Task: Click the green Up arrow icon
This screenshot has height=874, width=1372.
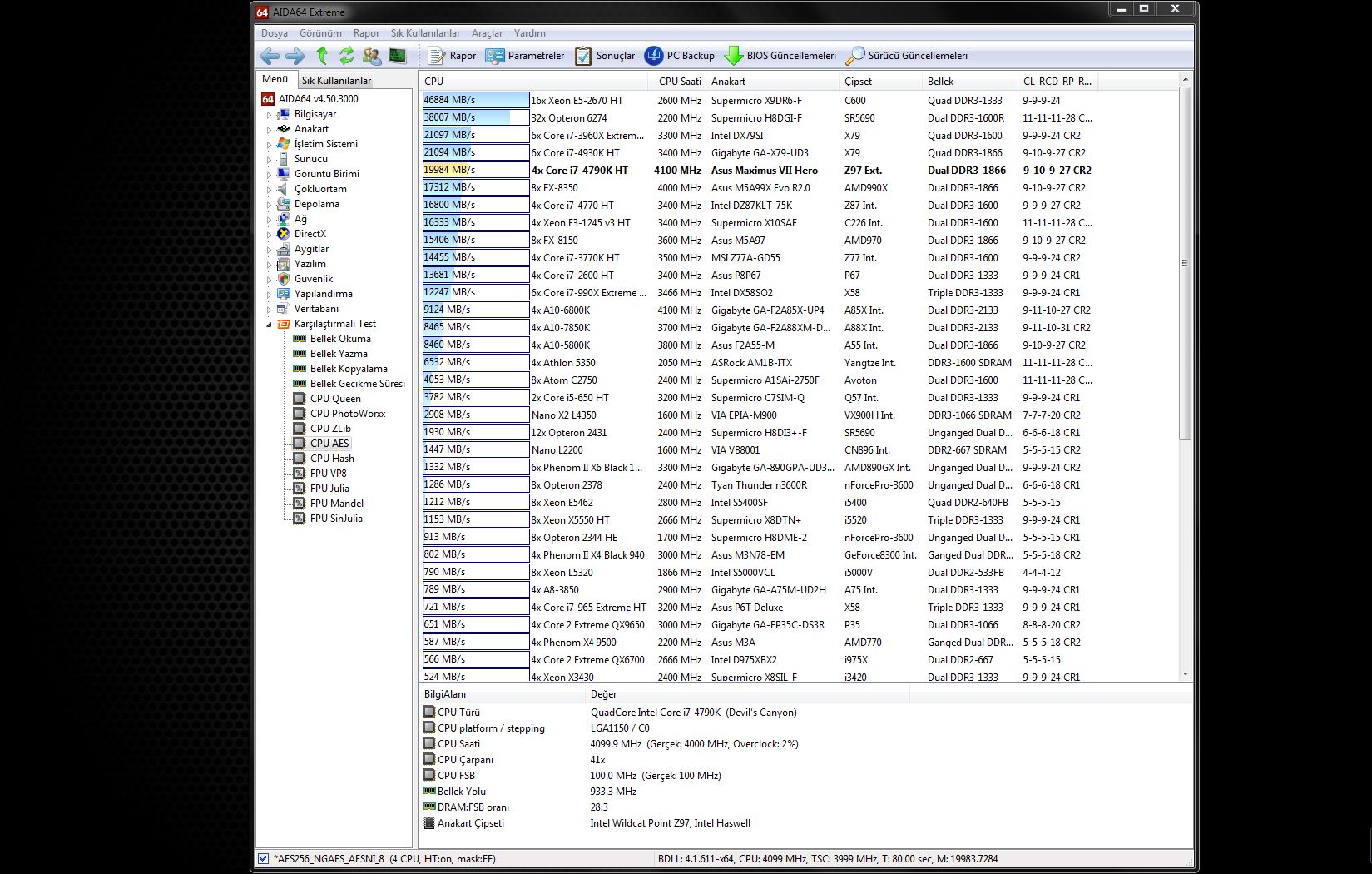Action: click(x=322, y=56)
